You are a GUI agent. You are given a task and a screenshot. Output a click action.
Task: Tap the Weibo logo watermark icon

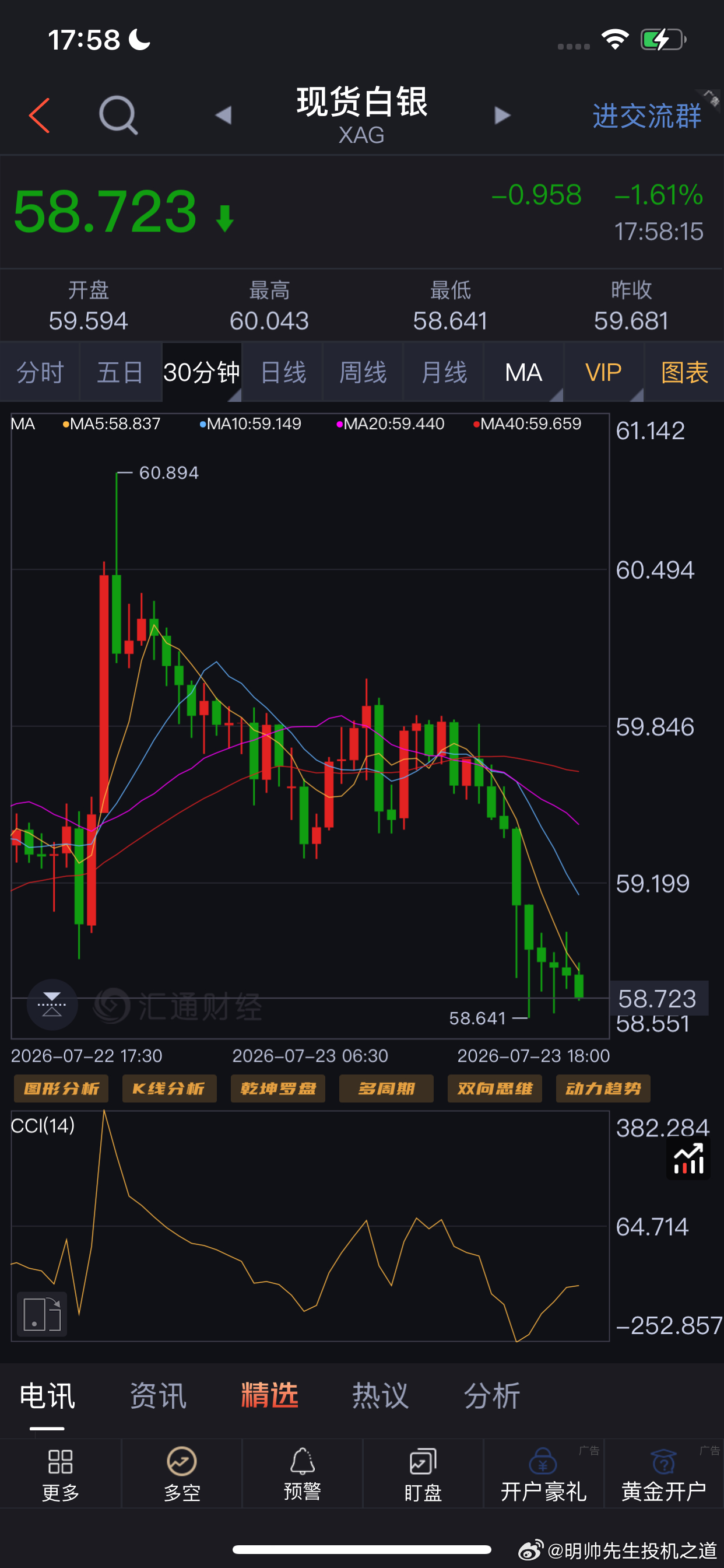pyautogui.click(x=530, y=1550)
